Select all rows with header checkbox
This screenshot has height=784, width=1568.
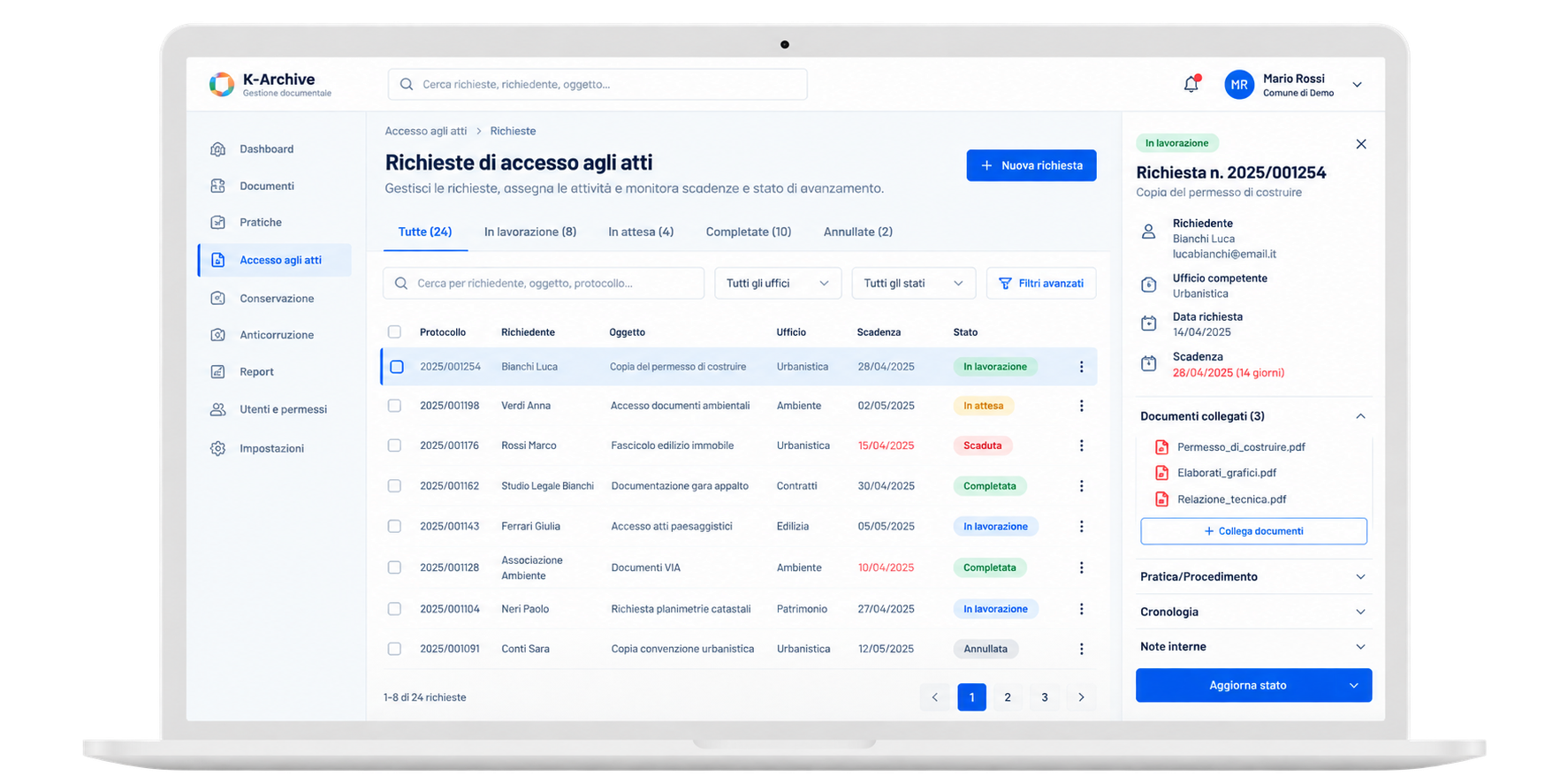tap(394, 332)
